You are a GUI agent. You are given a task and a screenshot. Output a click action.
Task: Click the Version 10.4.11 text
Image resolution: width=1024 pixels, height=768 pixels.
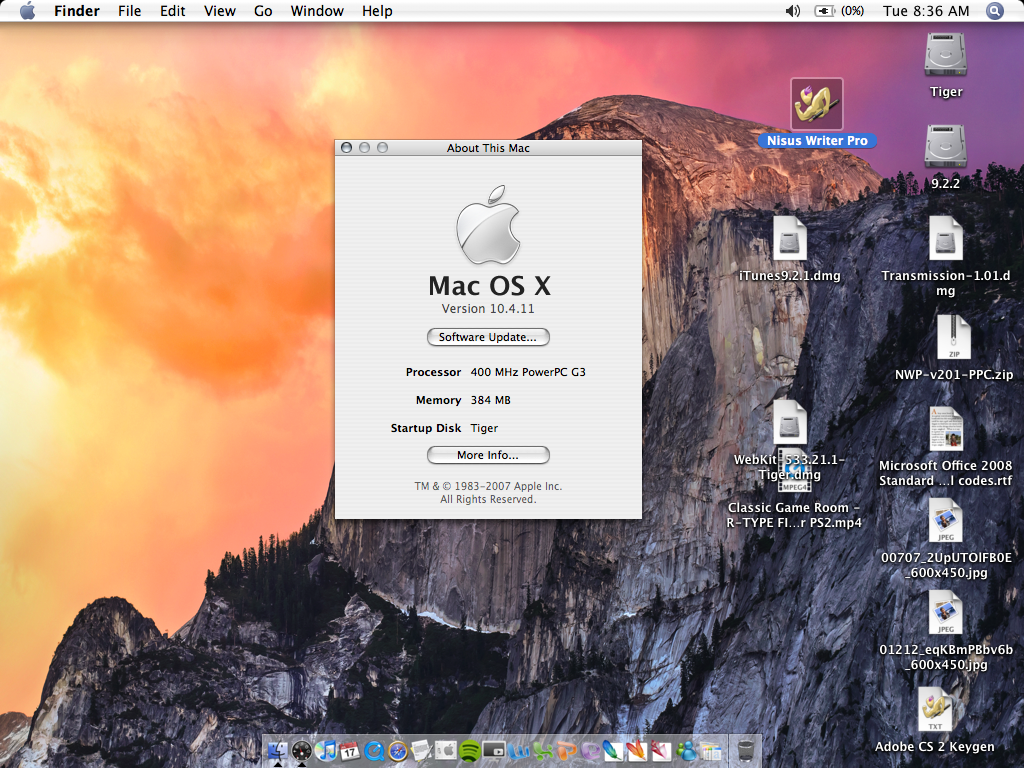[x=488, y=308]
